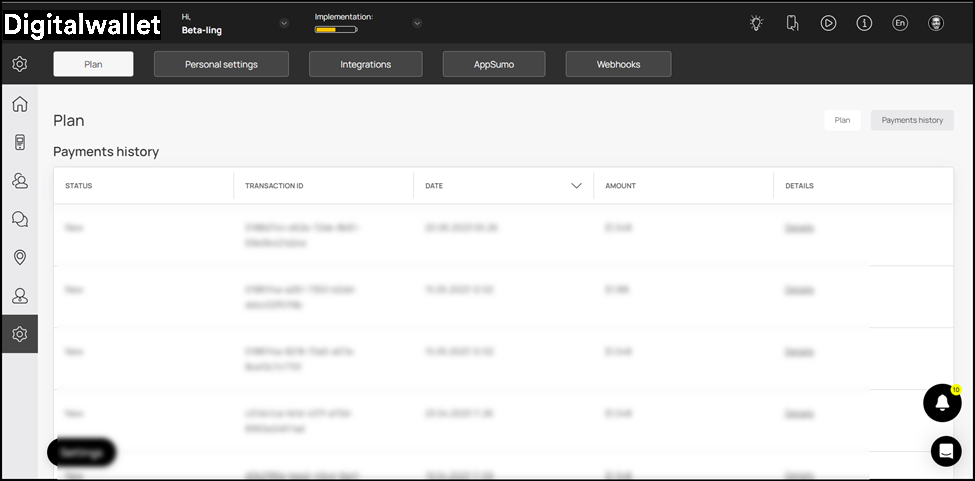
Task: Open the notifications bell icon
Action: (941, 402)
